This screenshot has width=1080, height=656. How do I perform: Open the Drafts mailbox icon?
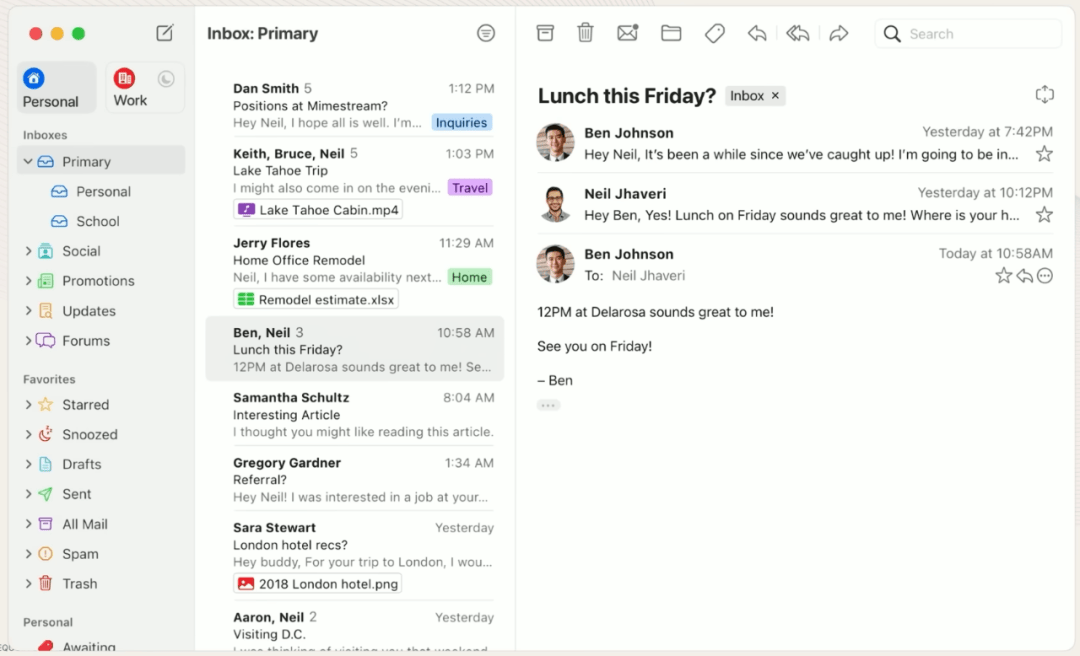click(x=45, y=464)
